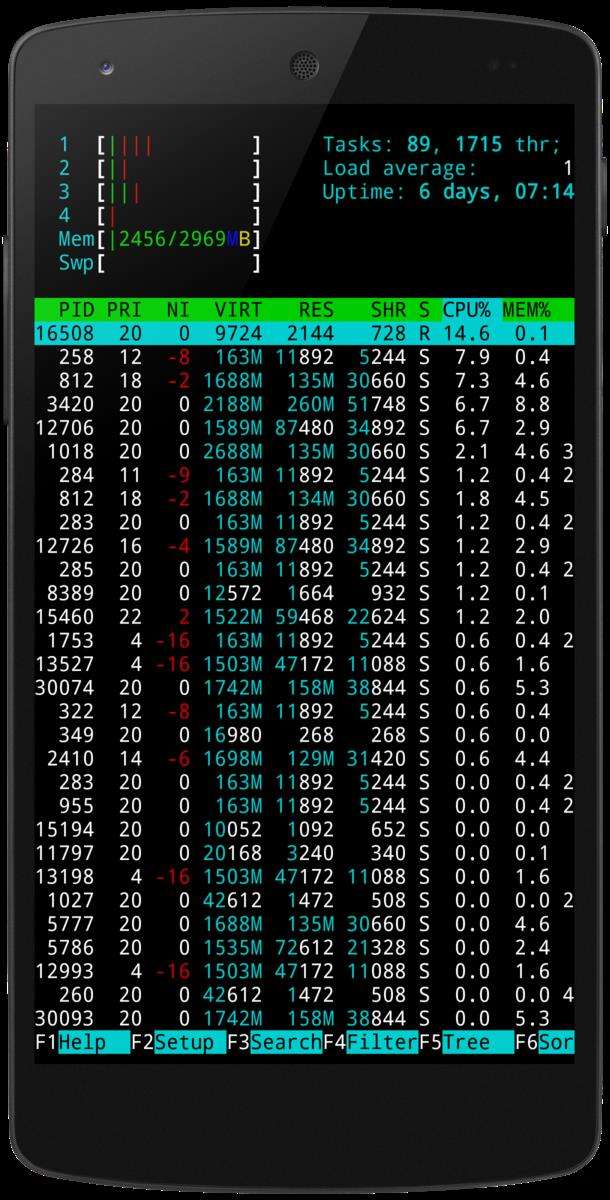The width and height of the screenshot is (610, 1200).
Task: Select process row with PID 1027
Action: 305,901
